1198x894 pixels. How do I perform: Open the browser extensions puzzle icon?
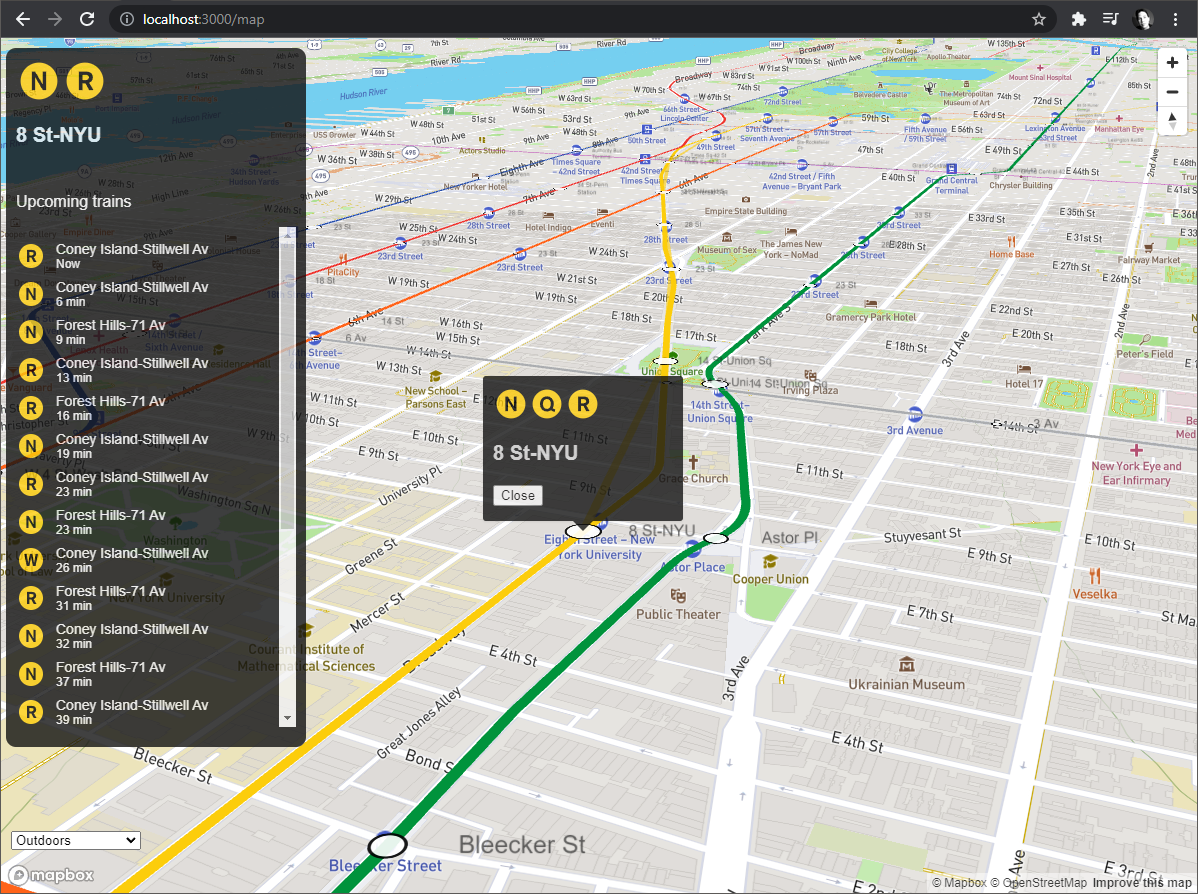click(1078, 19)
